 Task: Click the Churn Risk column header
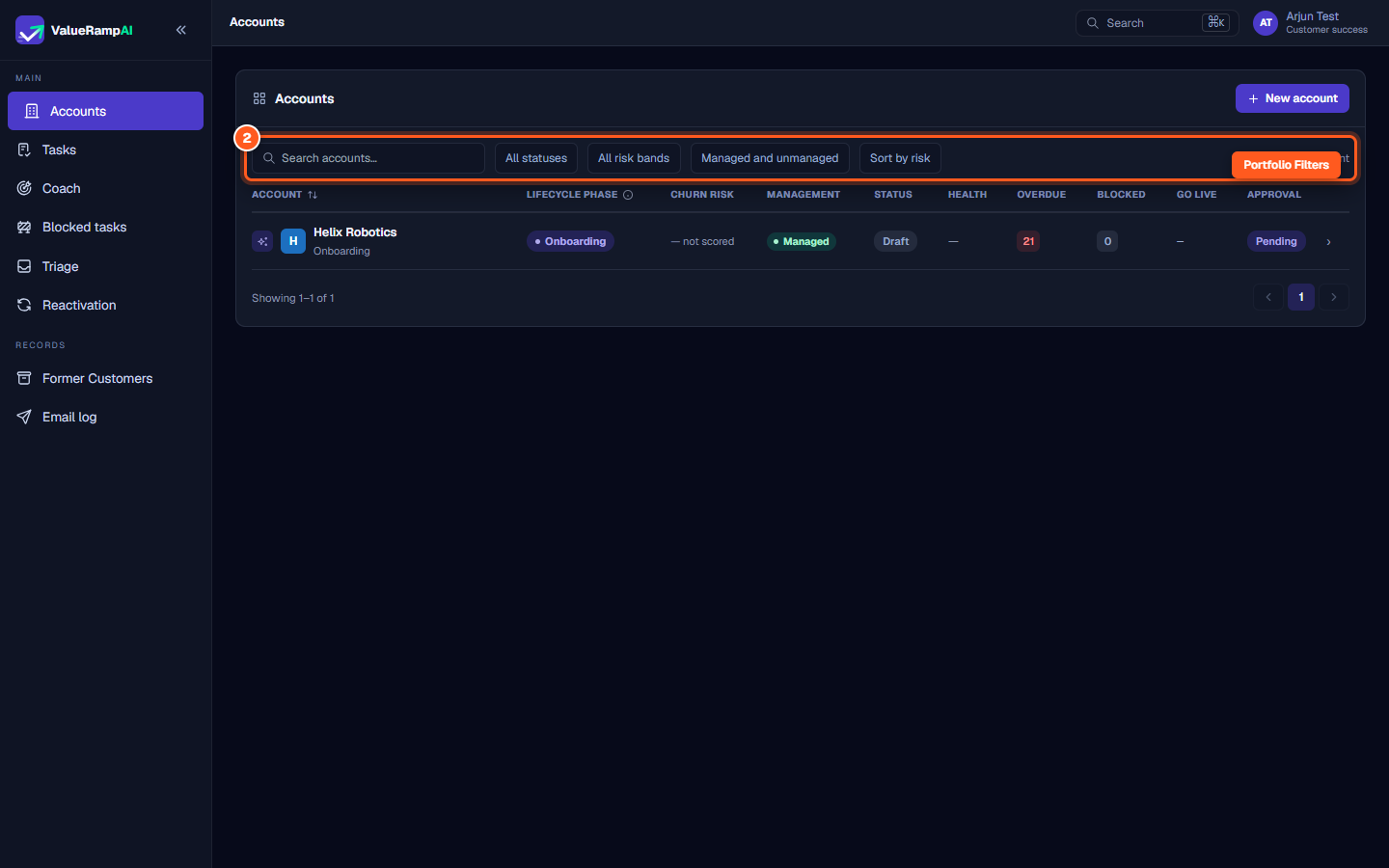702,195
